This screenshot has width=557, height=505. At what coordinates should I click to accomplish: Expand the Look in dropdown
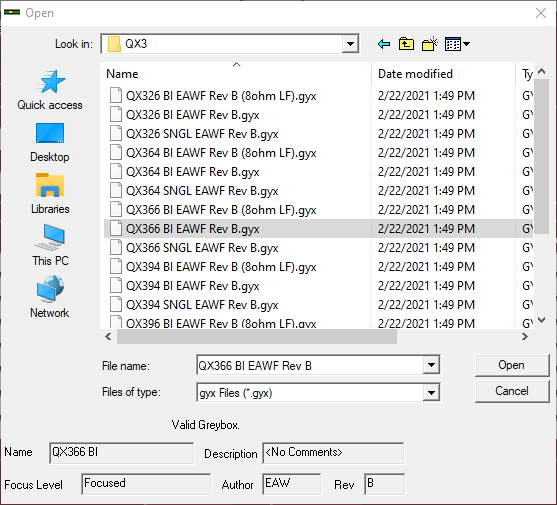350,44
